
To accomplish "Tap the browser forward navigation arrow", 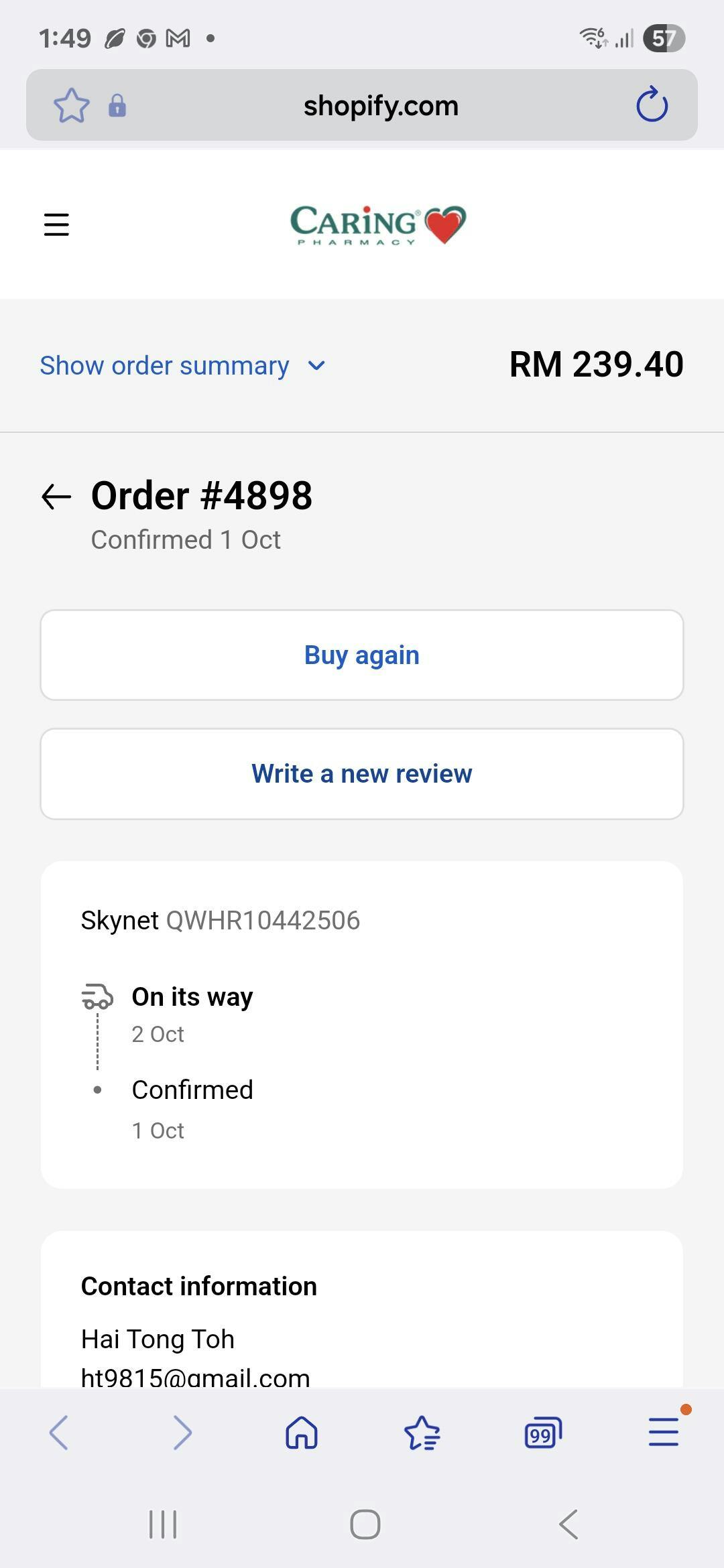I will pos(182,1433).
